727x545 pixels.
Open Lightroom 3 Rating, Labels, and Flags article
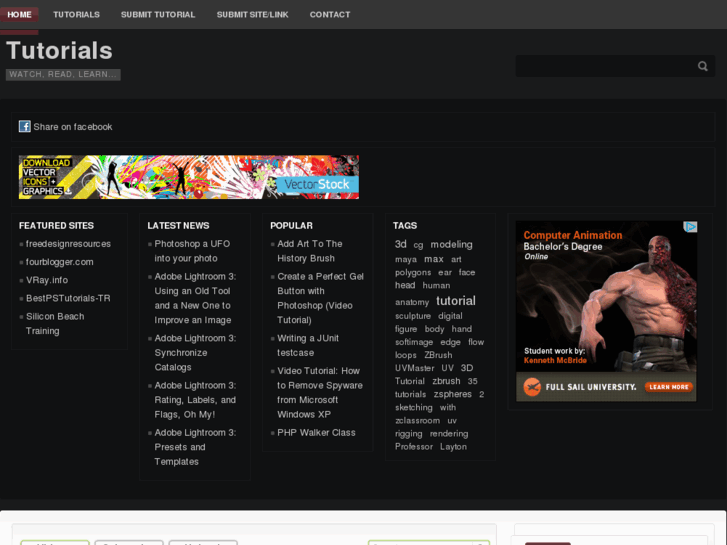pos(195,400)
